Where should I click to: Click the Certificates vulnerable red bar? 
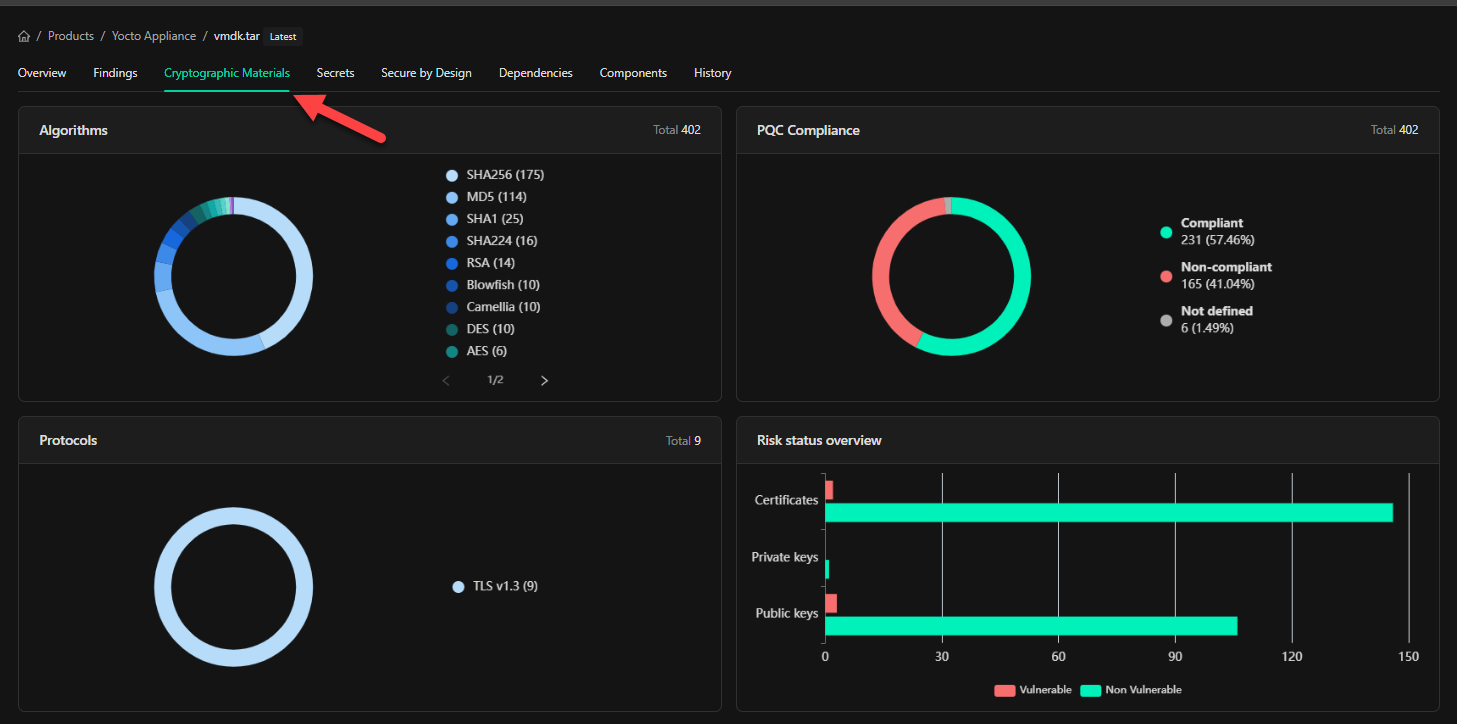(x=829, y=490)
